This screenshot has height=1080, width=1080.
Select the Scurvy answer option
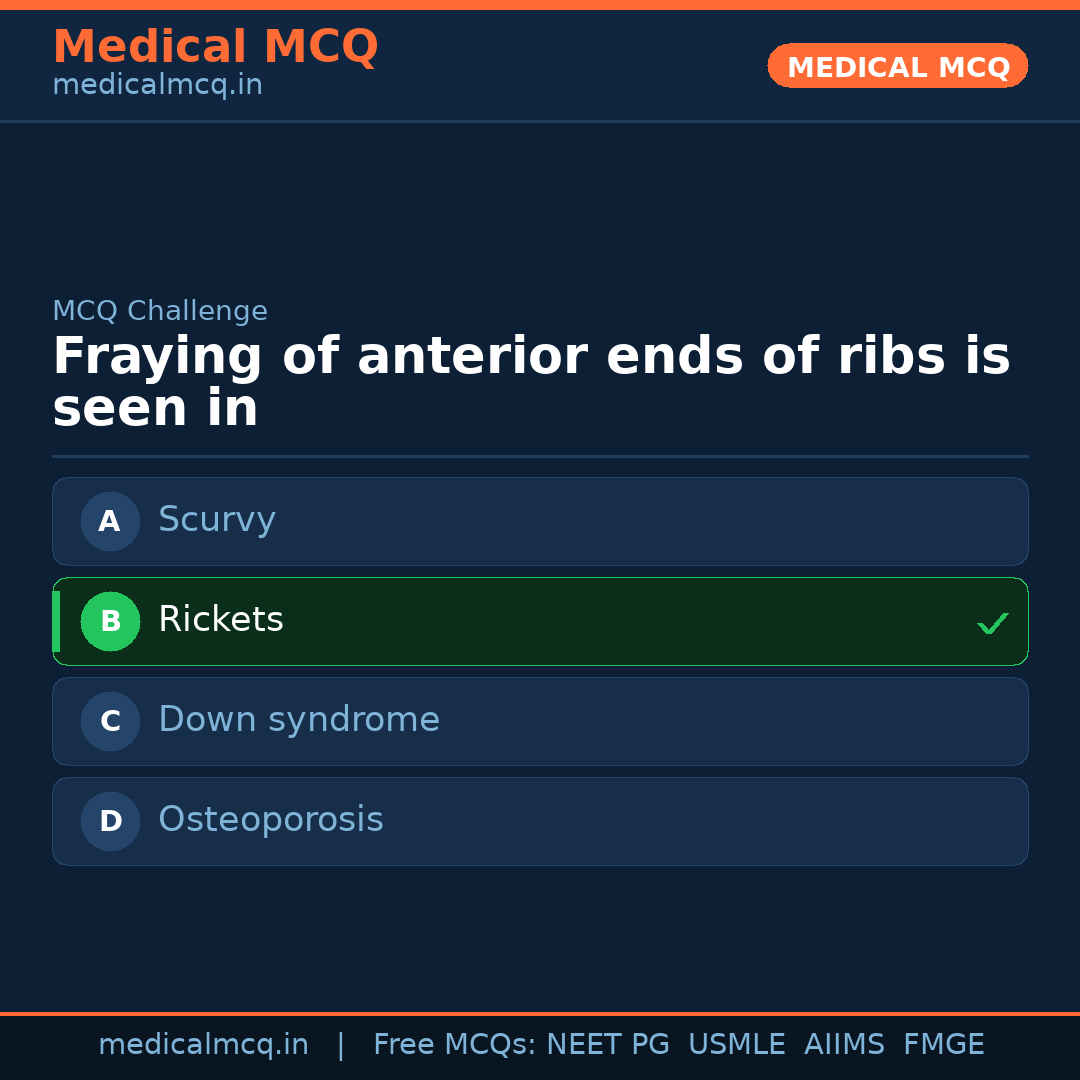(217, 520)
